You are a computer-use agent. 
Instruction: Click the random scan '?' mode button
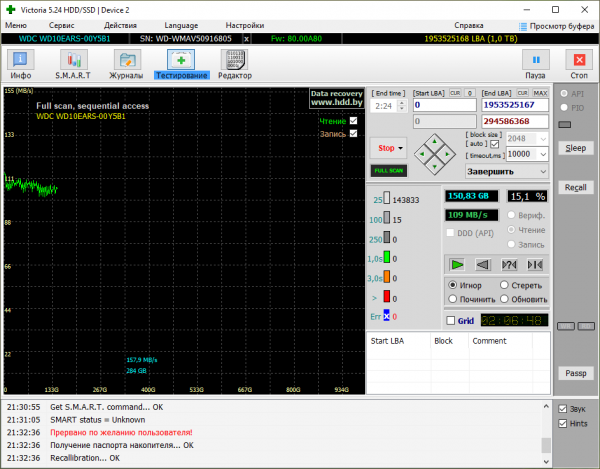(x=508, y=264)
